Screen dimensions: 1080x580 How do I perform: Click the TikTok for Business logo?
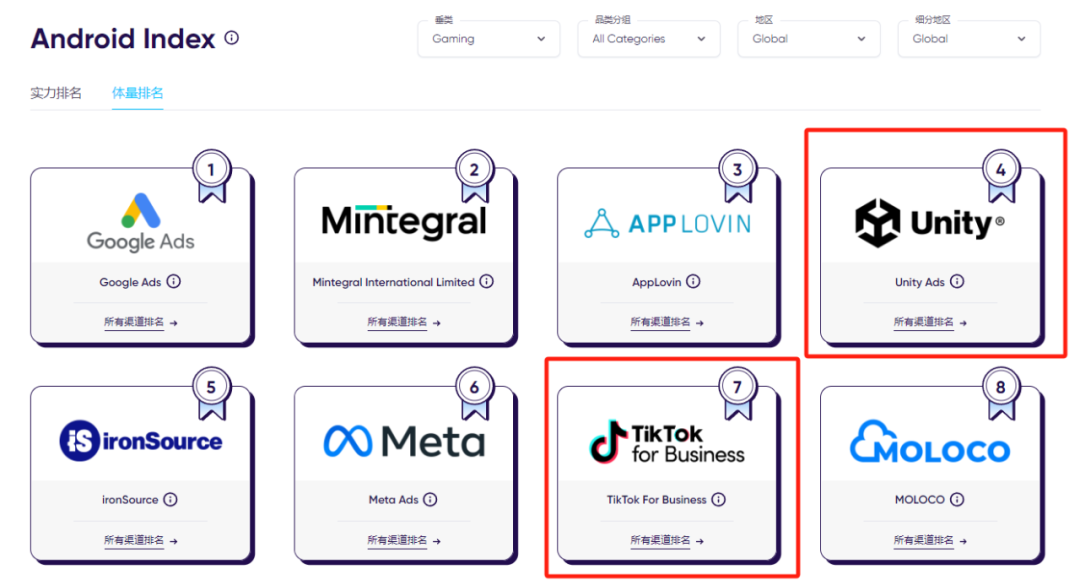click(x=667, y=442)
